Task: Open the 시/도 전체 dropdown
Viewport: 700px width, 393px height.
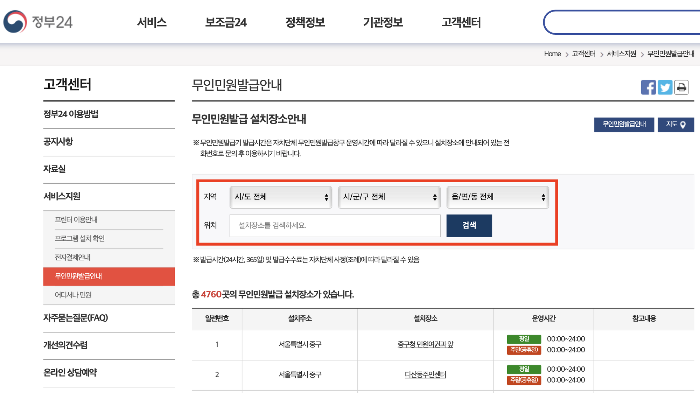Action: [281, 197]
